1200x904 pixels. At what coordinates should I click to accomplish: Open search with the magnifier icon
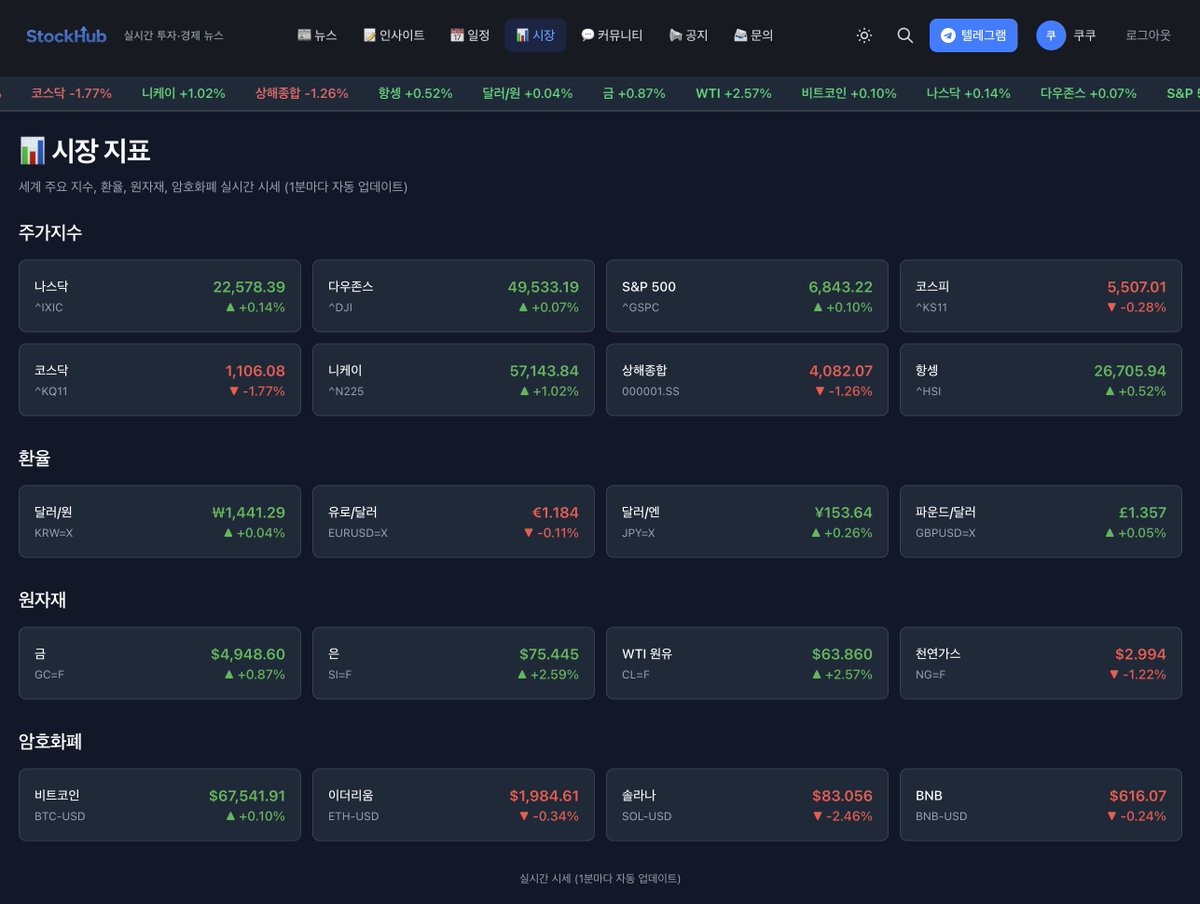pos(905,35)
